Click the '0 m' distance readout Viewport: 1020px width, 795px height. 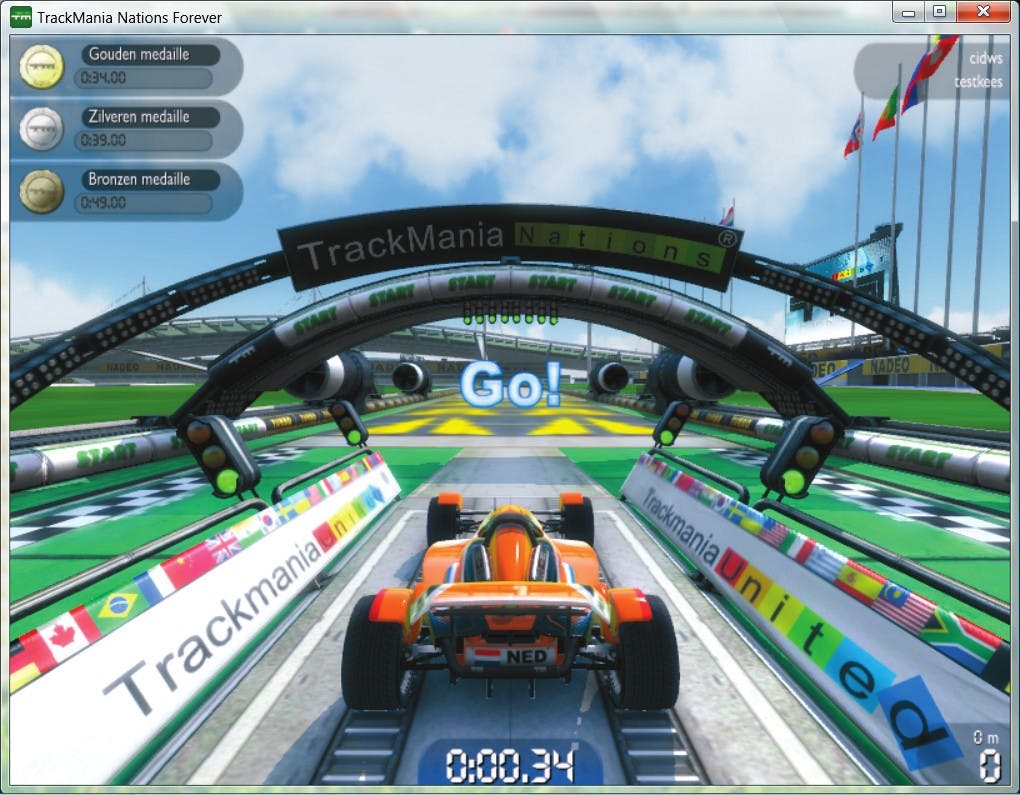point(986,737)
